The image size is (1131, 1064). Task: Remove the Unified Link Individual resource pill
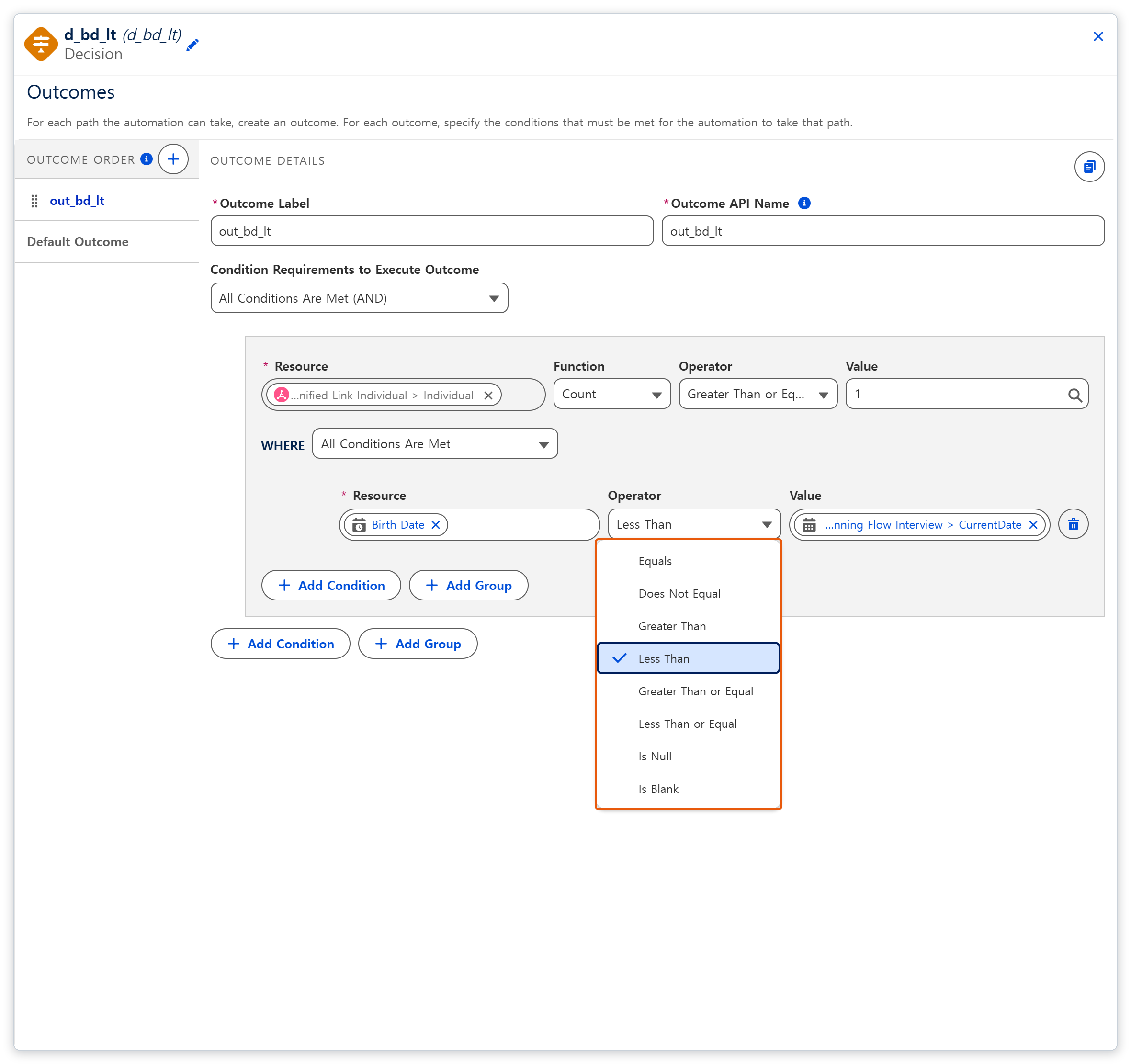pyautogui.click(x=487, y=396)
